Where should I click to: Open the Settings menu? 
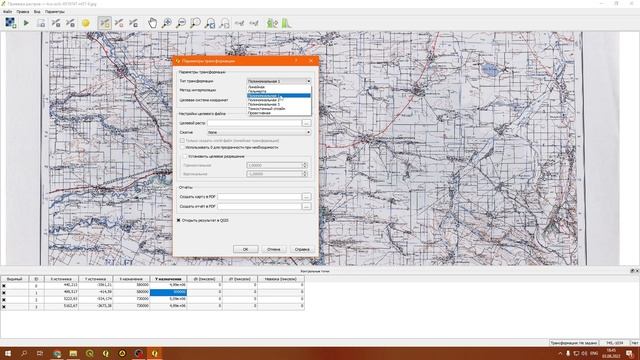pyautogui.click(x=55, y=11)
